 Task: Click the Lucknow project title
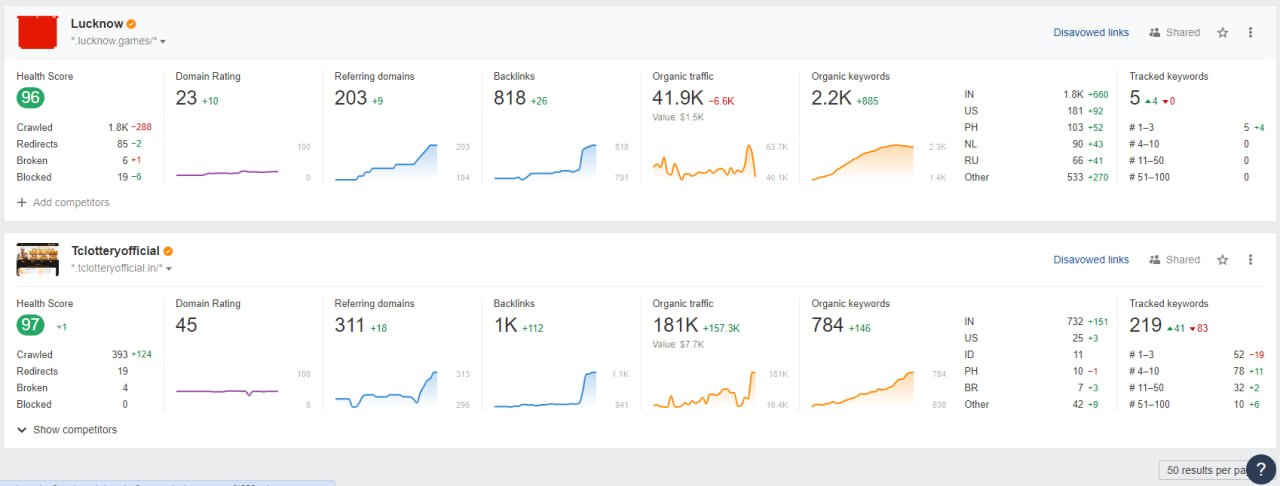pyautogui.click(x=96, y=24)
